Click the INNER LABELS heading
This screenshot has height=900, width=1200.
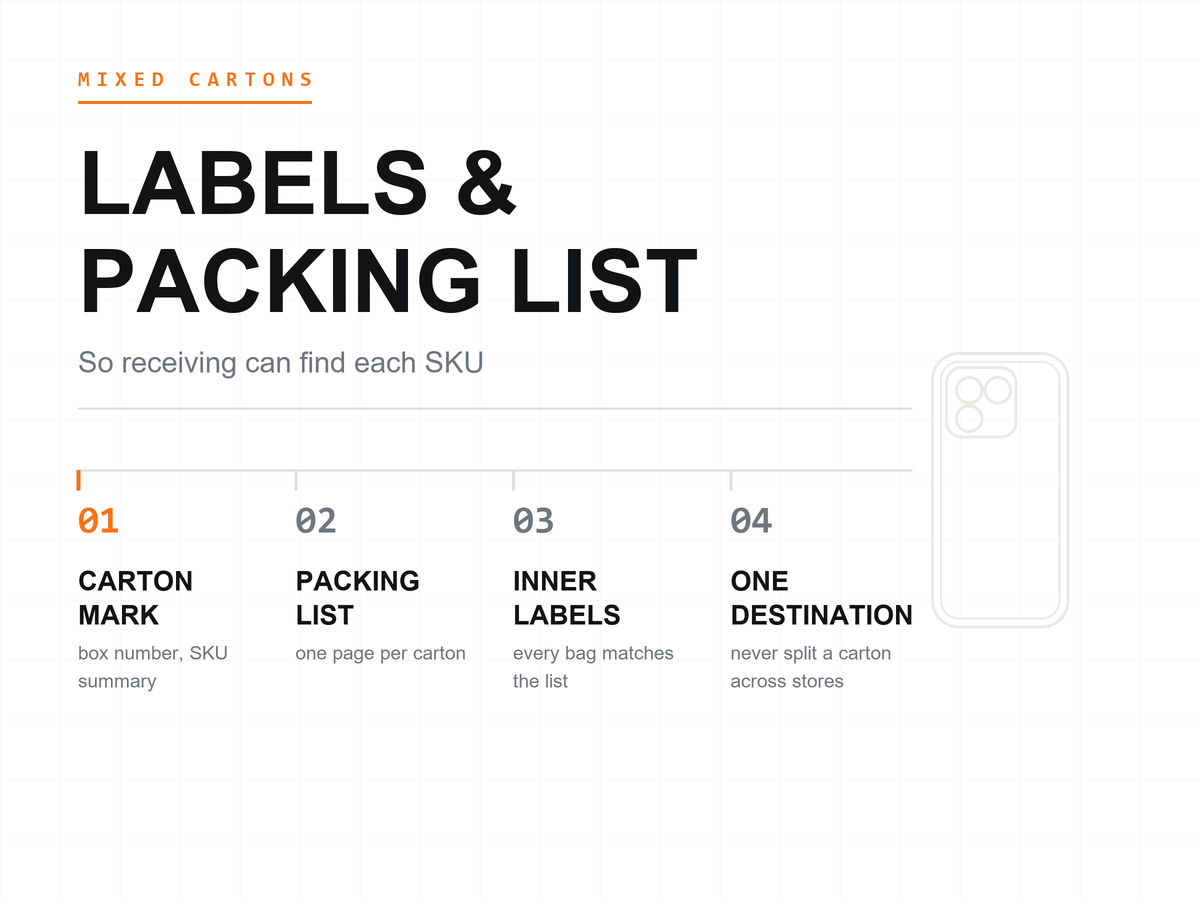coord(566,598)
